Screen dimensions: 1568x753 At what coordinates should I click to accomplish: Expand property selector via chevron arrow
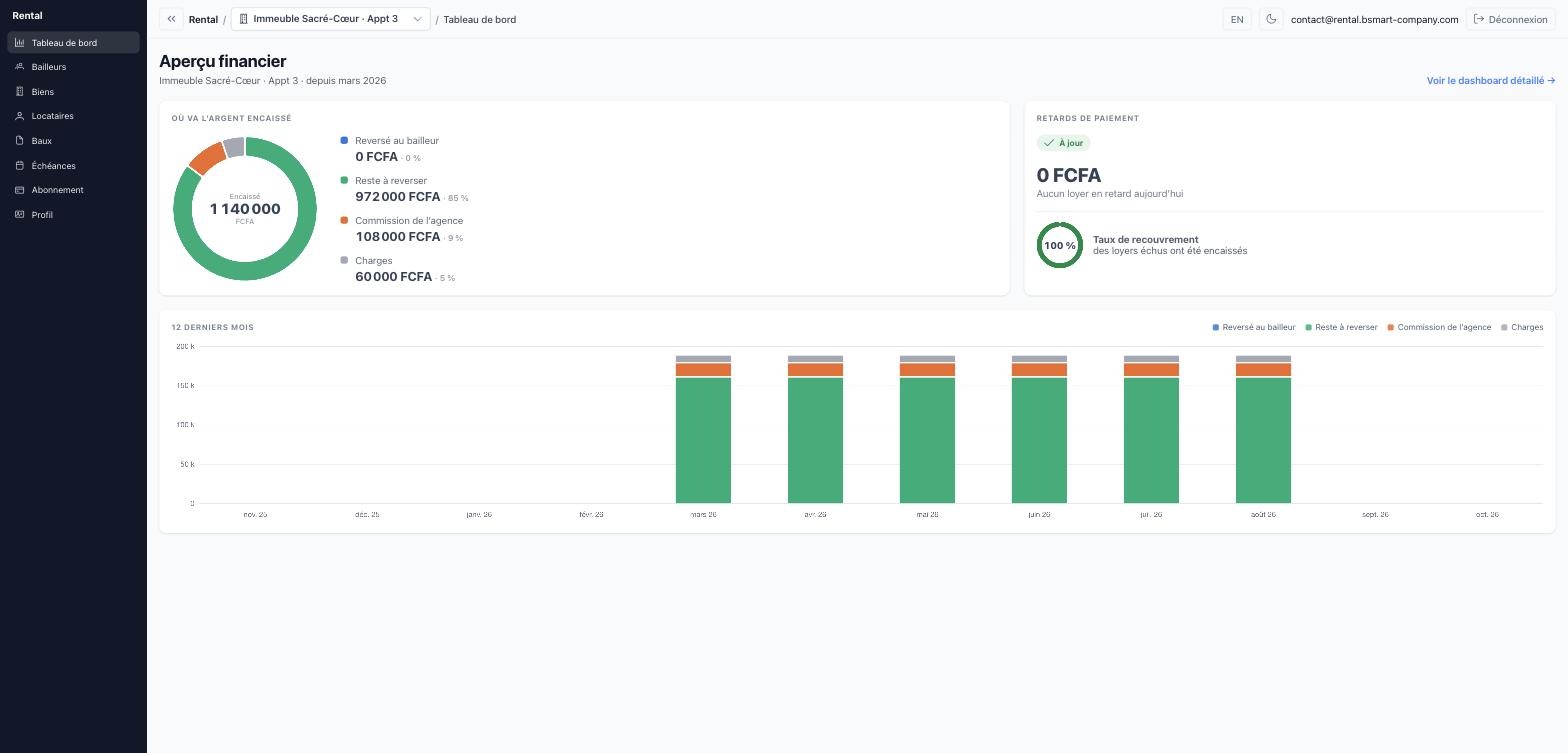417,19
